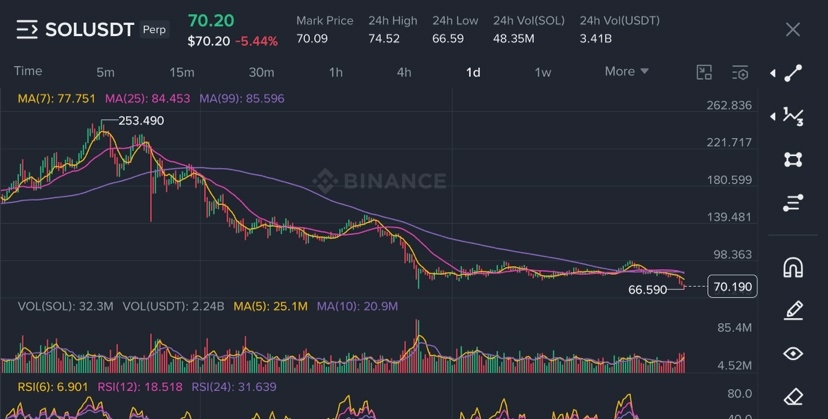Click the 139.481 price axis label
Image resolution: width=828 pixels, height=419 pixels.
[x=729, y=217]
